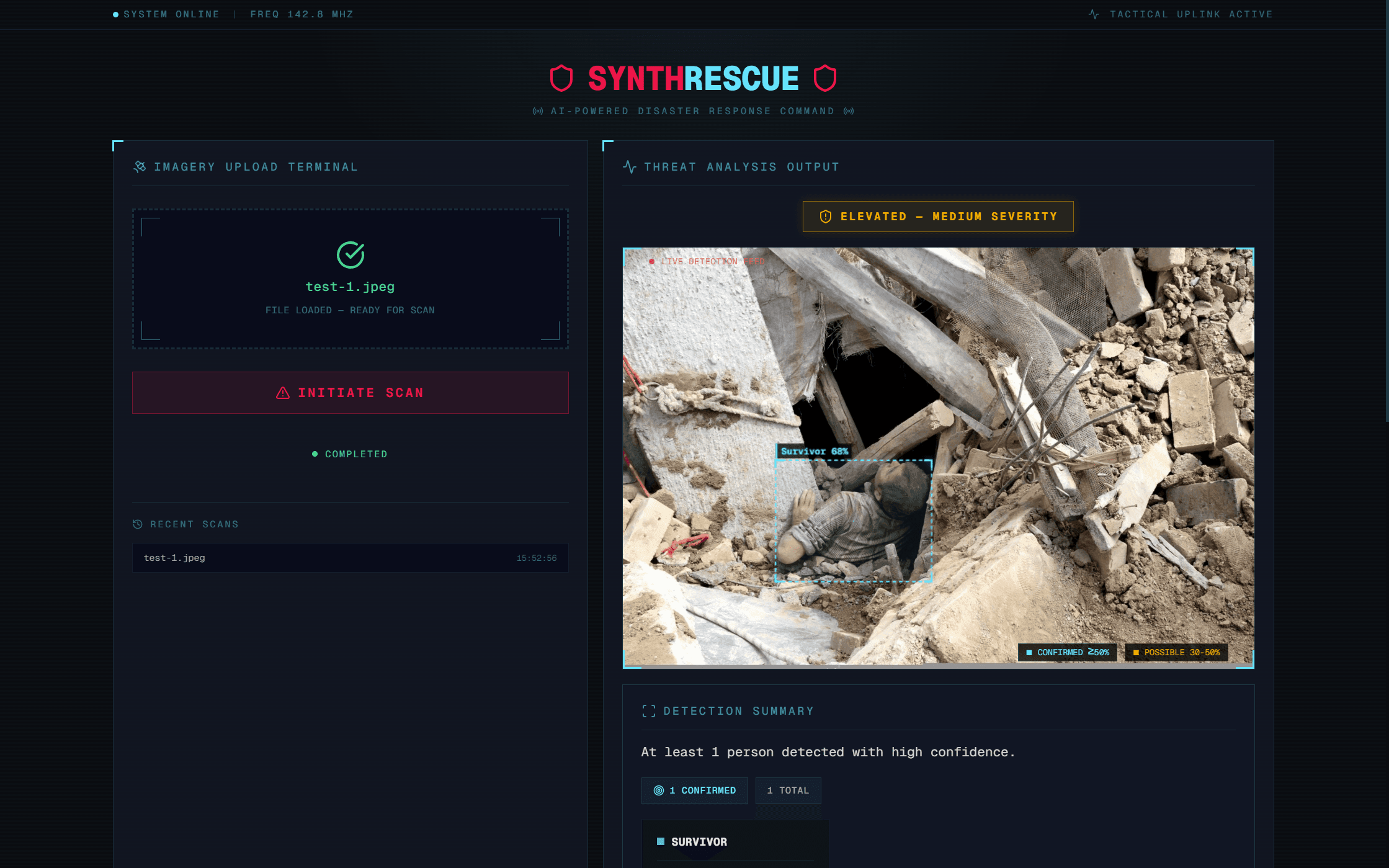
Task: Click the test-1.jpeg filename in upload zone
Action: 350,287
